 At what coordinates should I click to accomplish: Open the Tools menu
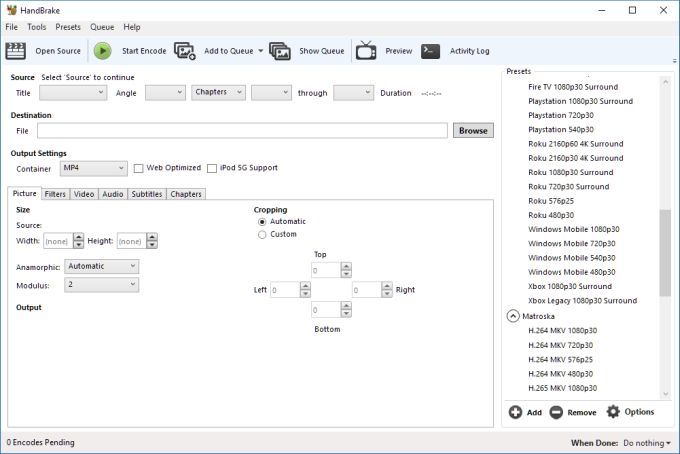pos(36,27)
